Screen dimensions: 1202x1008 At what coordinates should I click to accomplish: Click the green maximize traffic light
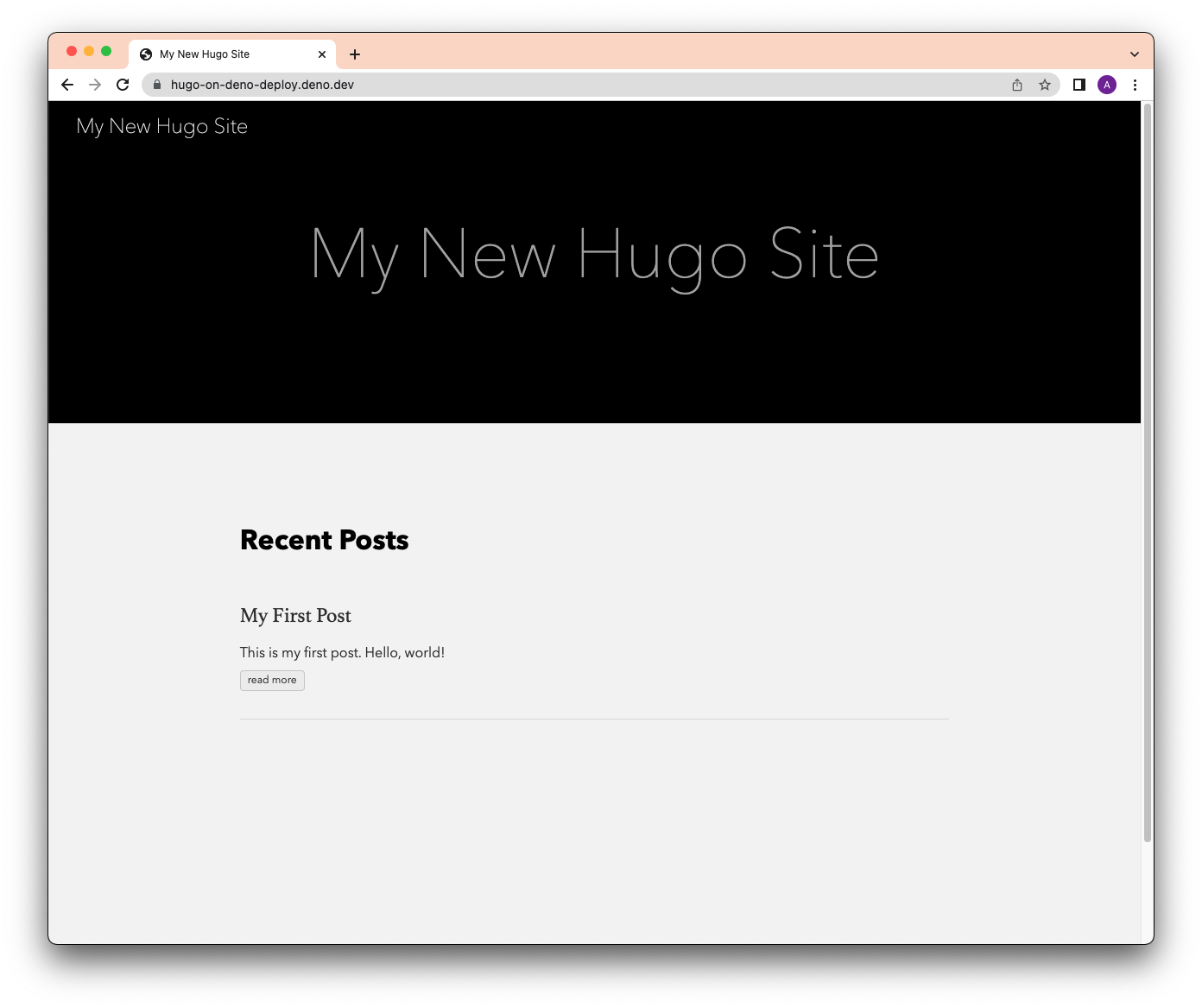105,51
